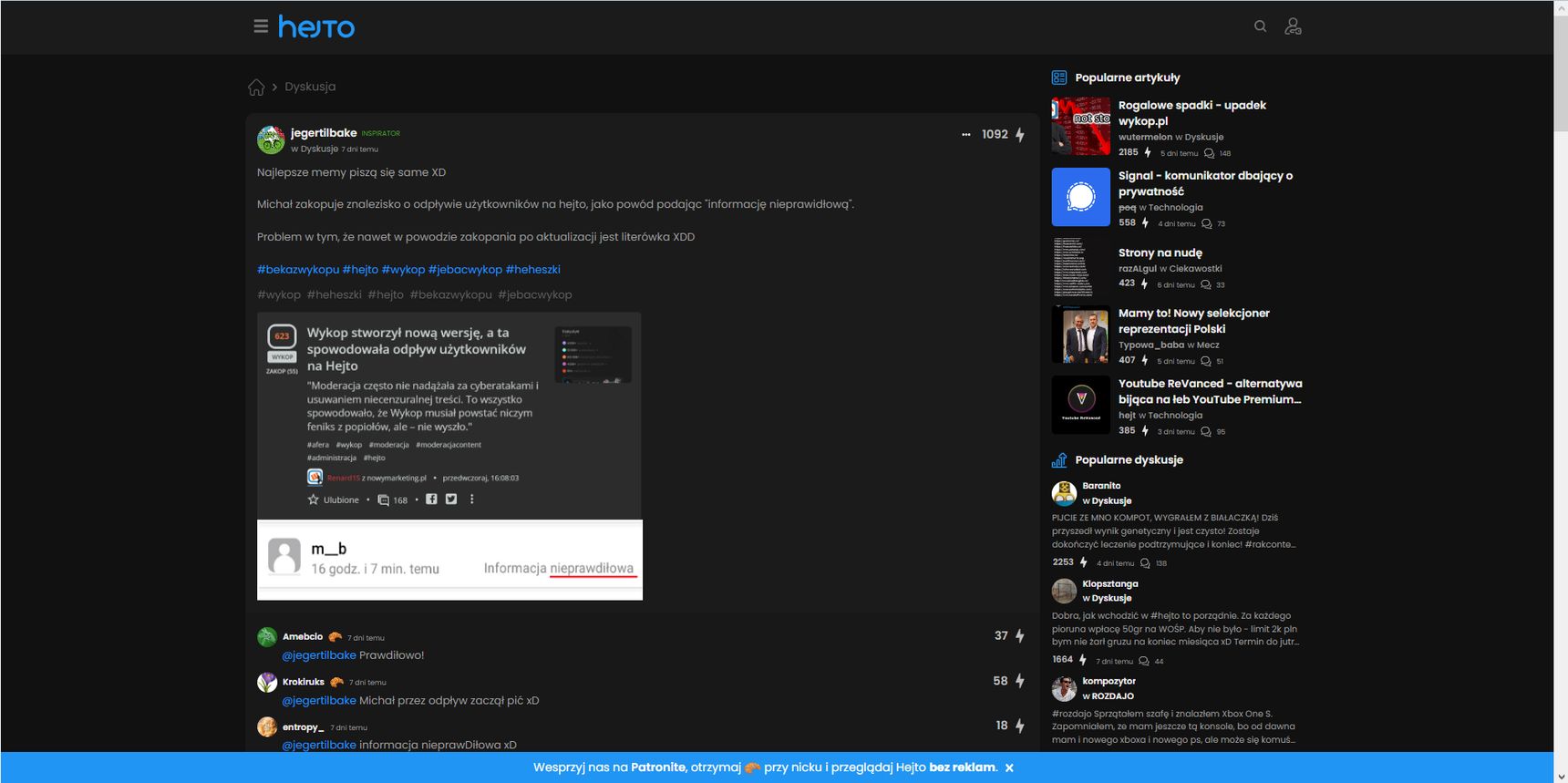Open the ROZDAJO community link
This screenshot has width=1568, height=783.
click(1113, 696)
